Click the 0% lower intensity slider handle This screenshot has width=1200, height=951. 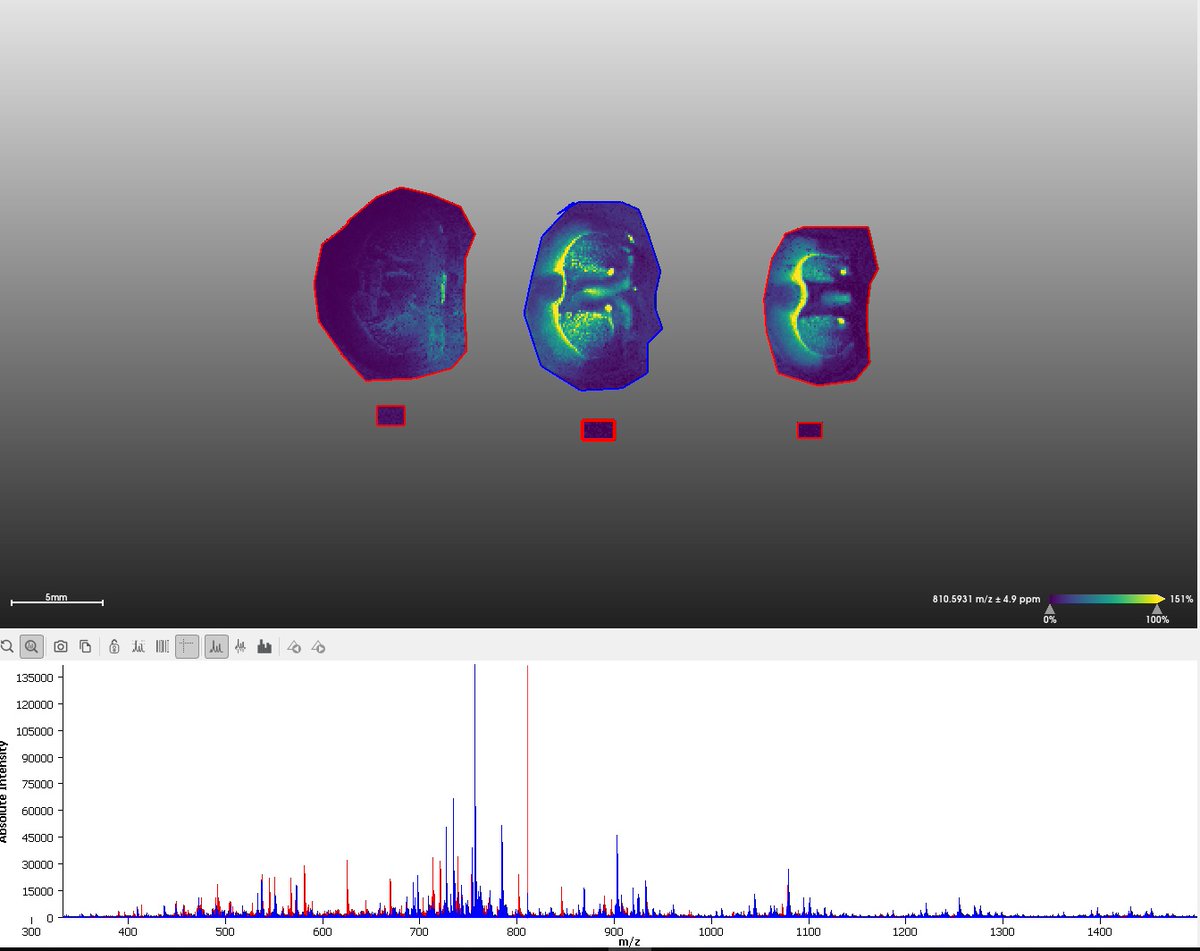(1049, 608)
